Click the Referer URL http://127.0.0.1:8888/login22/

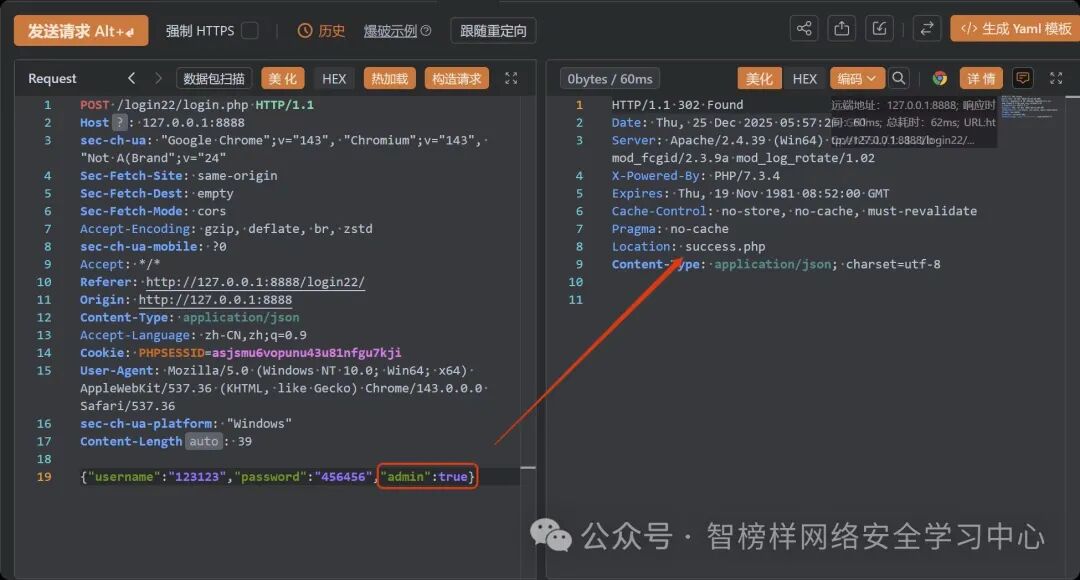click(255, 282)
